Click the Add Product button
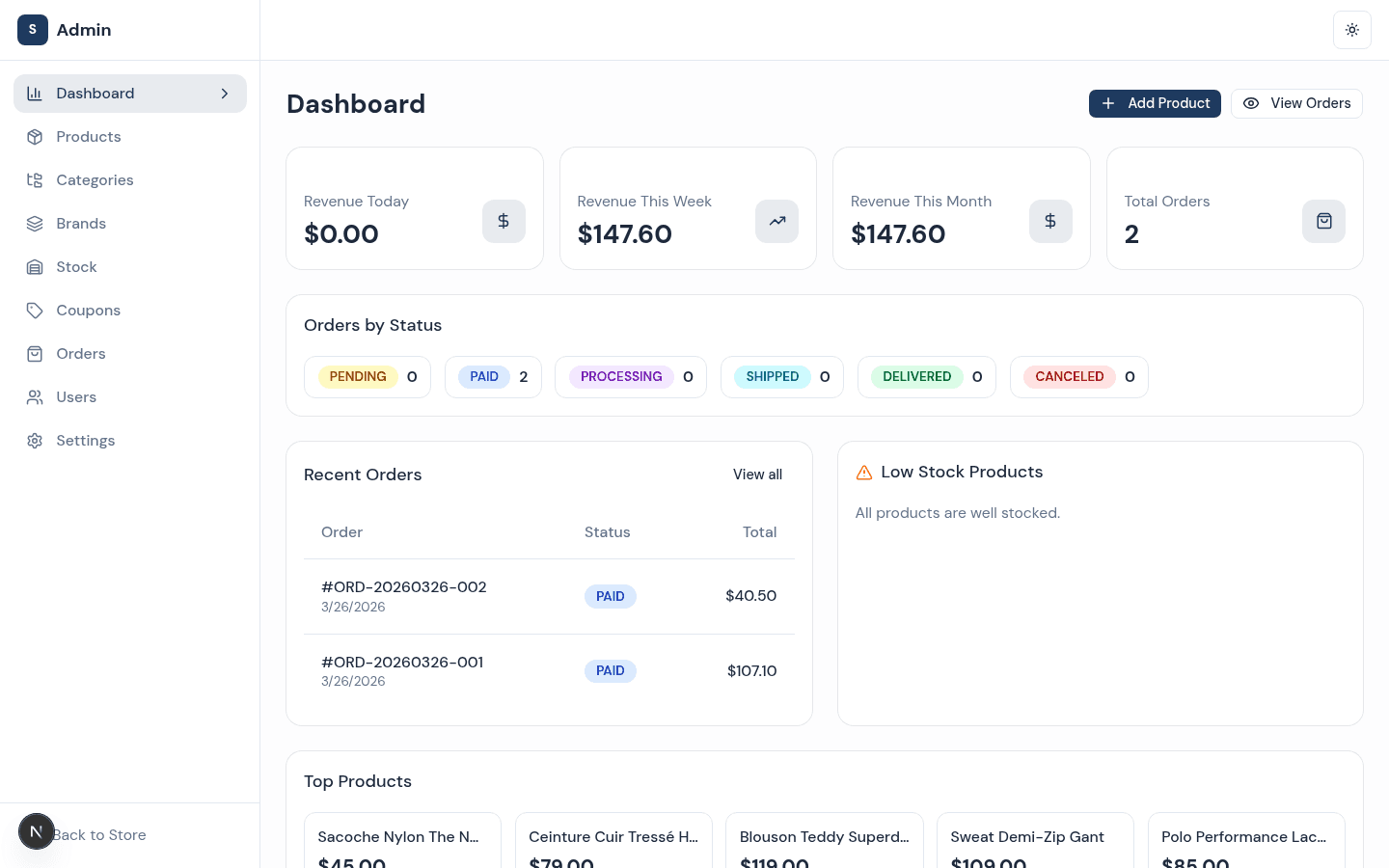1389x868 pixels. 1155,103
